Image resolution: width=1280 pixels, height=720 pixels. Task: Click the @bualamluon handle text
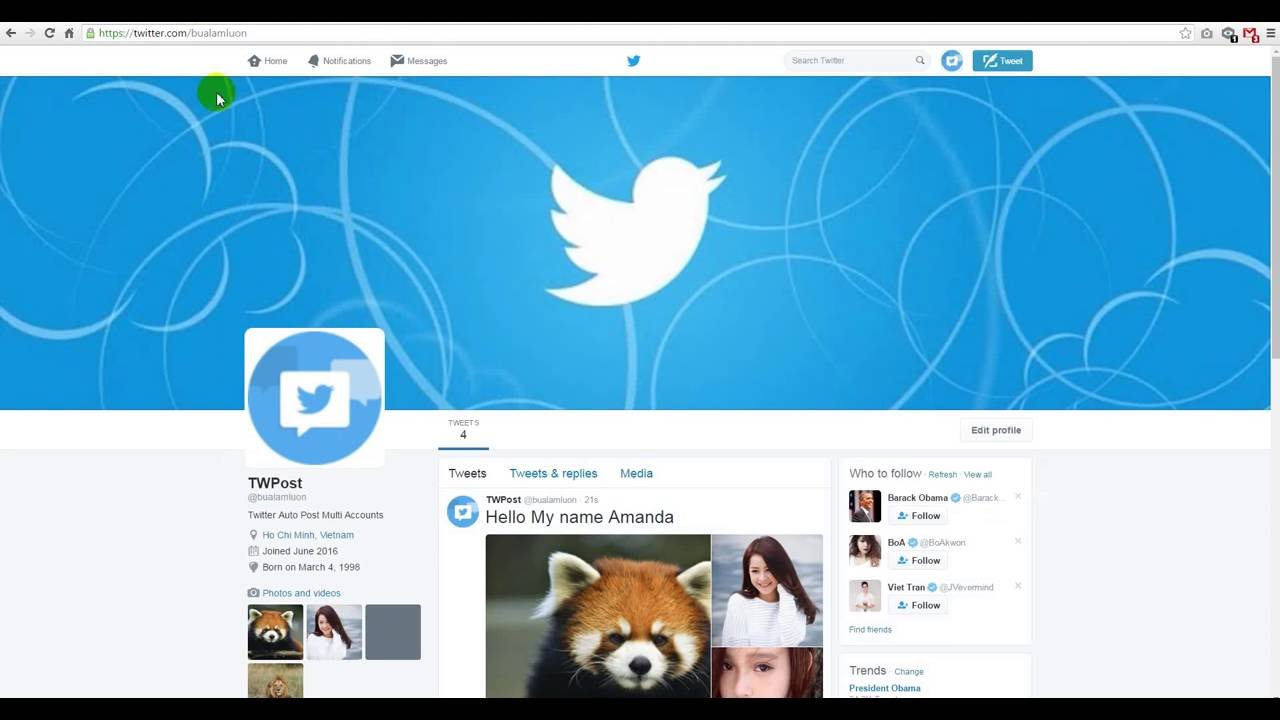tap(277, 497)
